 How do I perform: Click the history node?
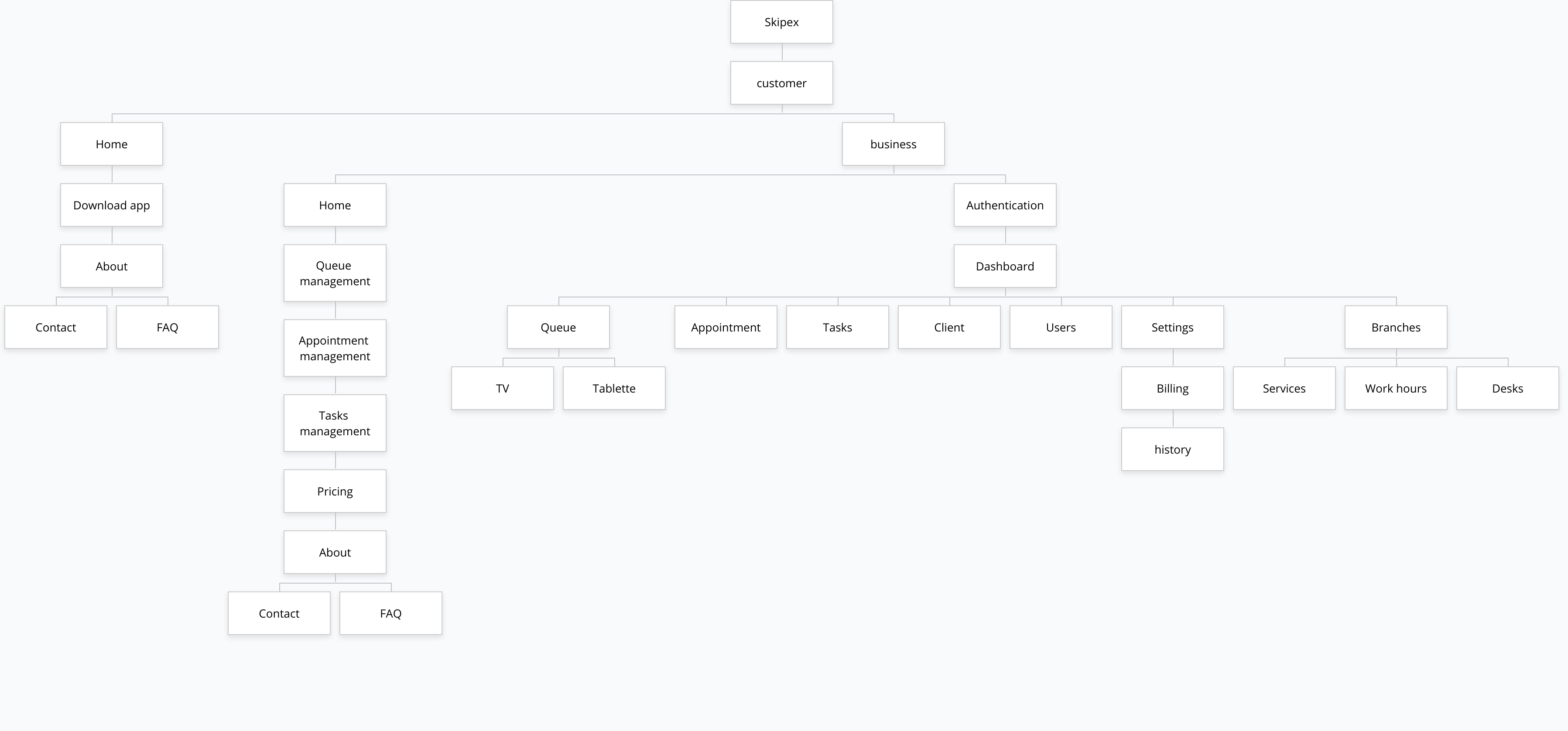click(1172, 449)
